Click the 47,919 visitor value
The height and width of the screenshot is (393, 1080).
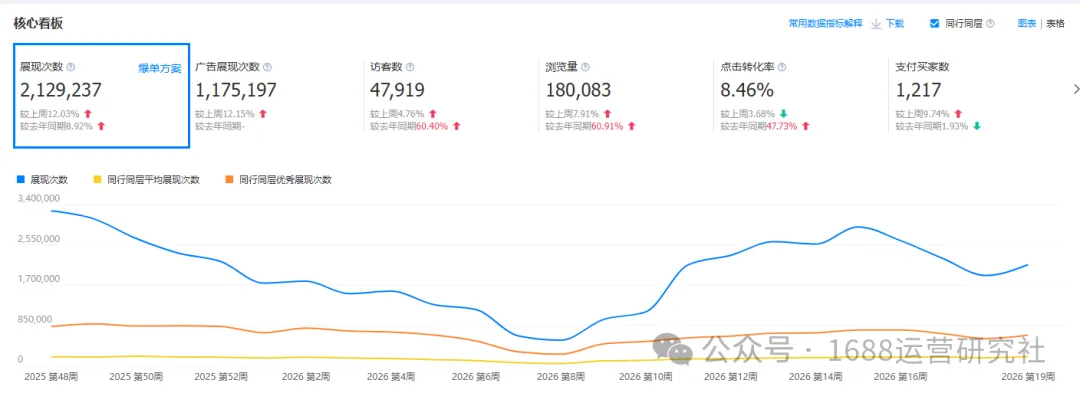coord(397,90)
